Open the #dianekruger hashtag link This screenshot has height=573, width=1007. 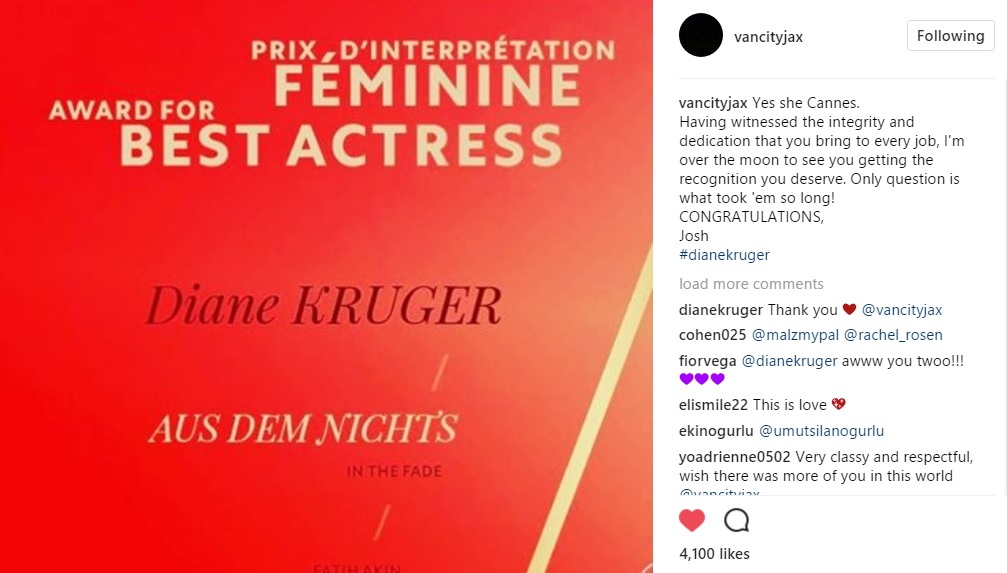click(724, 255)
